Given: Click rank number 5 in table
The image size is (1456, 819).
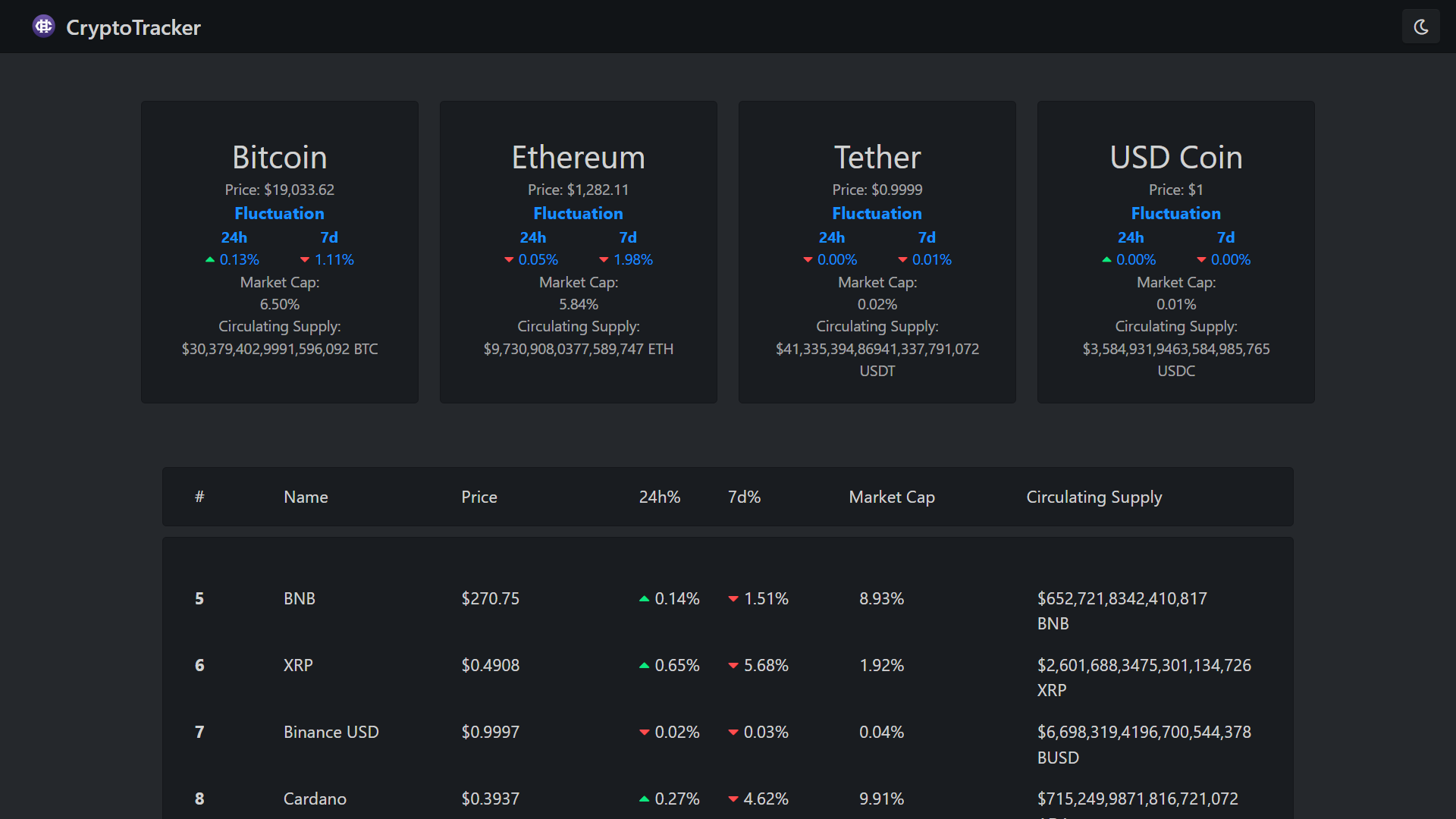Looking at the screenshot, I should (x=199, y=598).
